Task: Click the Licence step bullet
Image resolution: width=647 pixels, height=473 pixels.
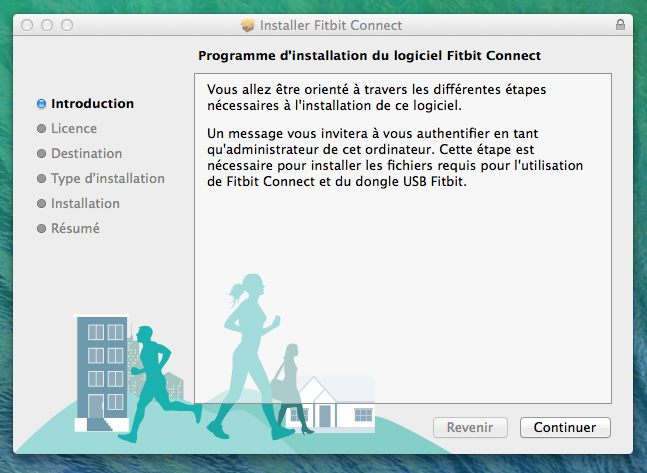Action: [x=41, y=129]
